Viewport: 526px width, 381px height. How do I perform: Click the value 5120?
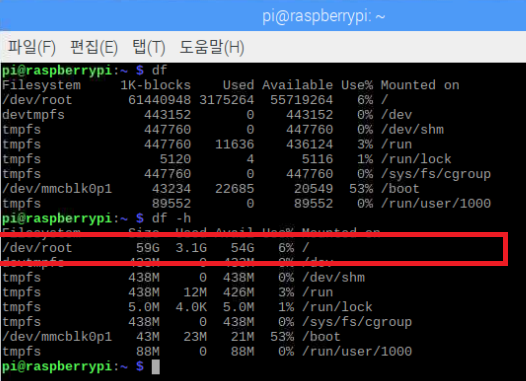click(175, 159)
